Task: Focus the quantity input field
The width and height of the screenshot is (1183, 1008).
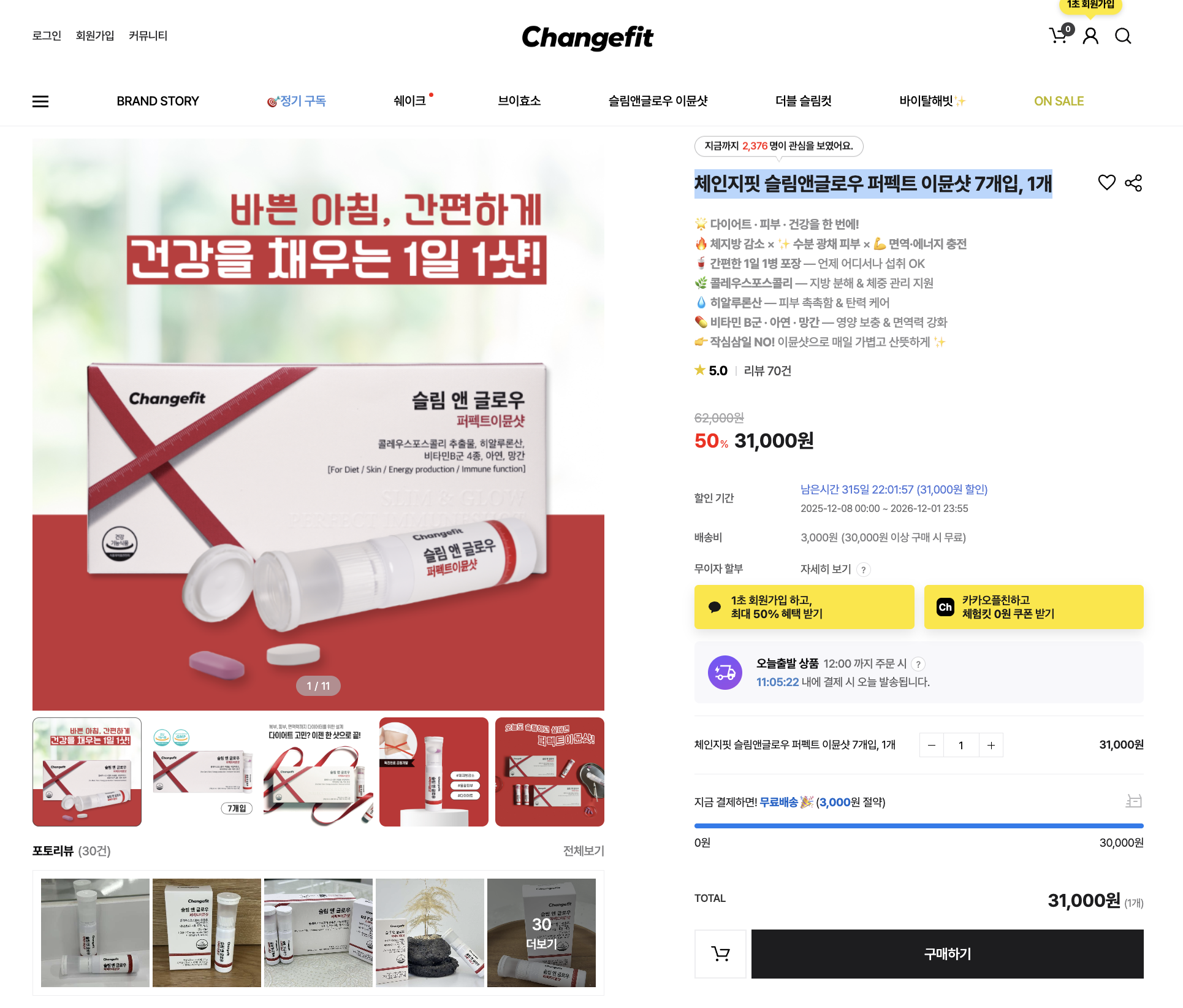Action: pyautogui.click(x=961, y=745)
